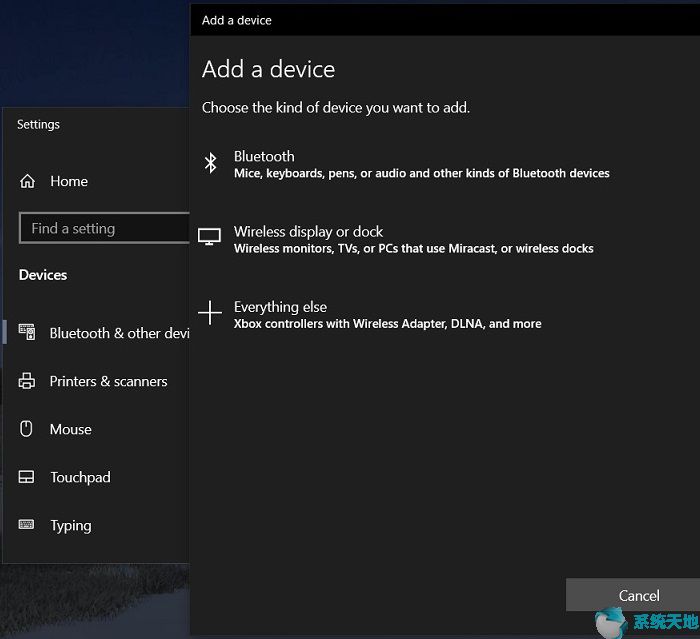Screen dimensions: 700x639
Task: Click the large Add a device heading
Action: click(268, 70)
